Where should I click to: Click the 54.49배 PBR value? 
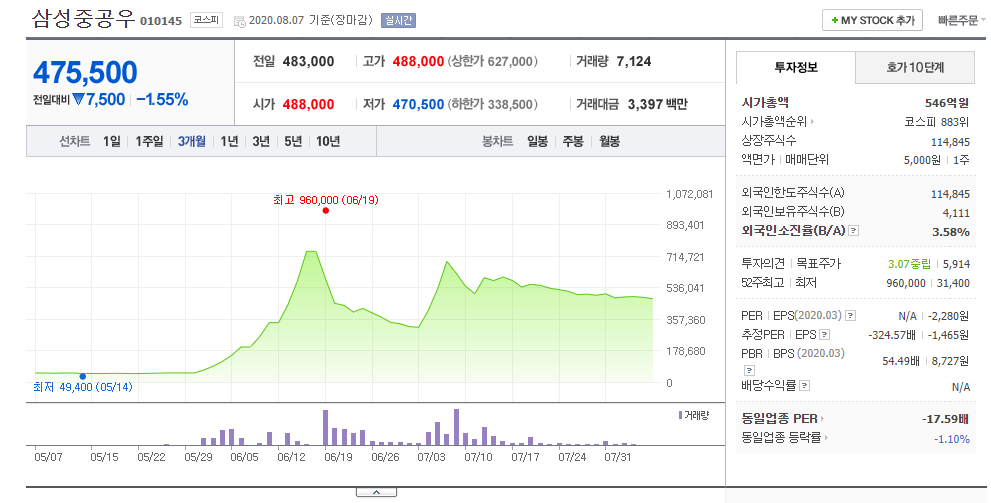coord(901,361)
